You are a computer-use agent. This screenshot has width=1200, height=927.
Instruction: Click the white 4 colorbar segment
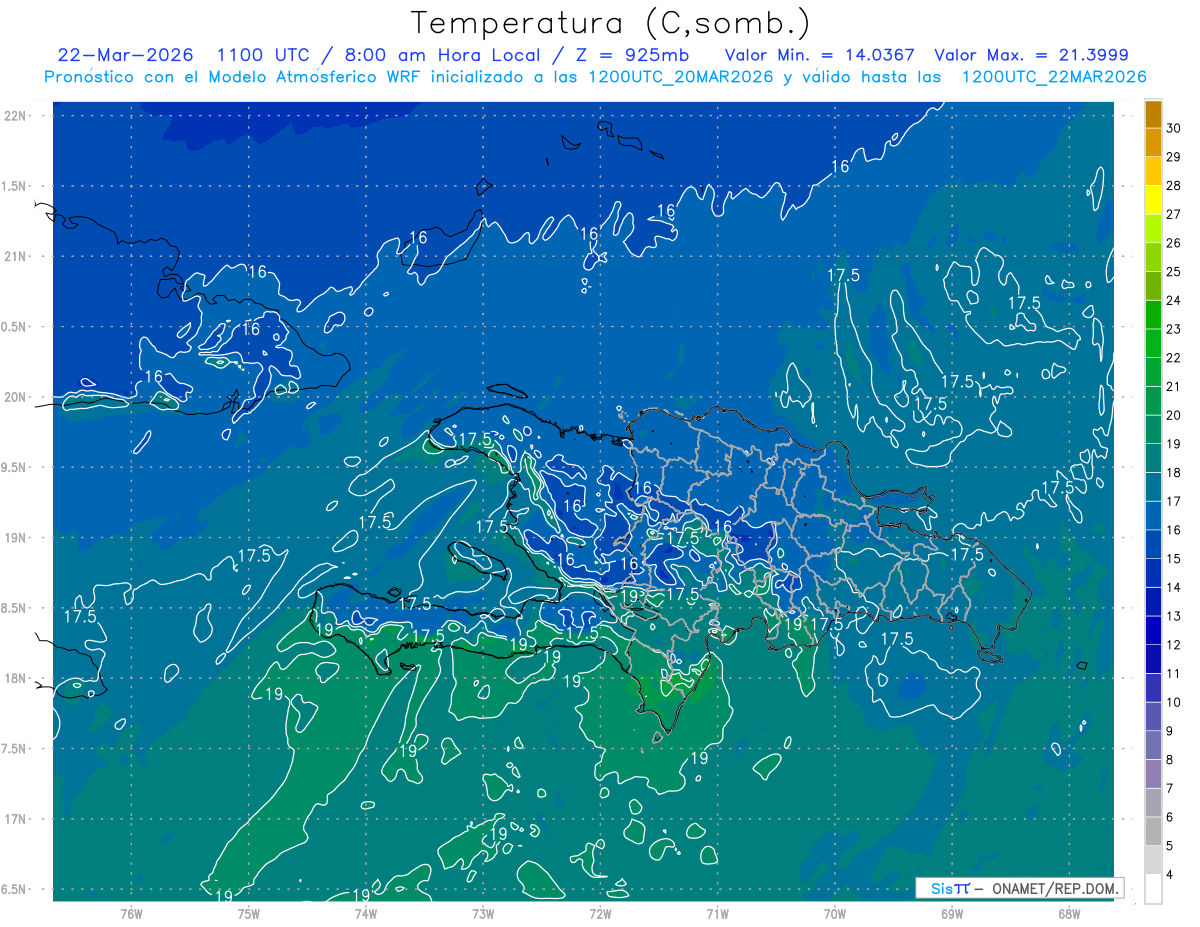pos(1153,889)
